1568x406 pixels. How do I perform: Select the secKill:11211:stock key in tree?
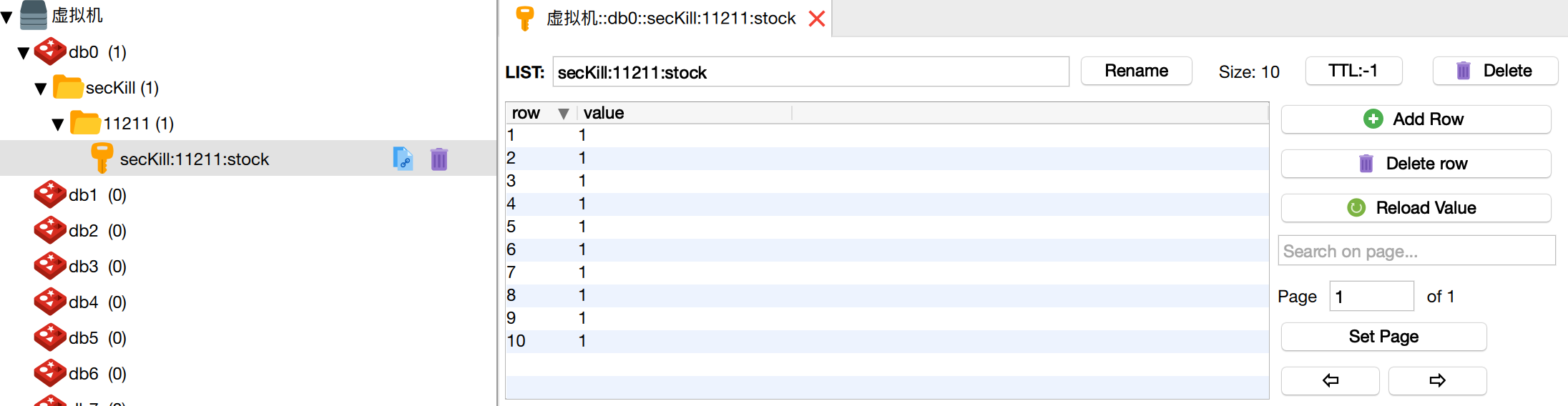(x=195, y=159)
